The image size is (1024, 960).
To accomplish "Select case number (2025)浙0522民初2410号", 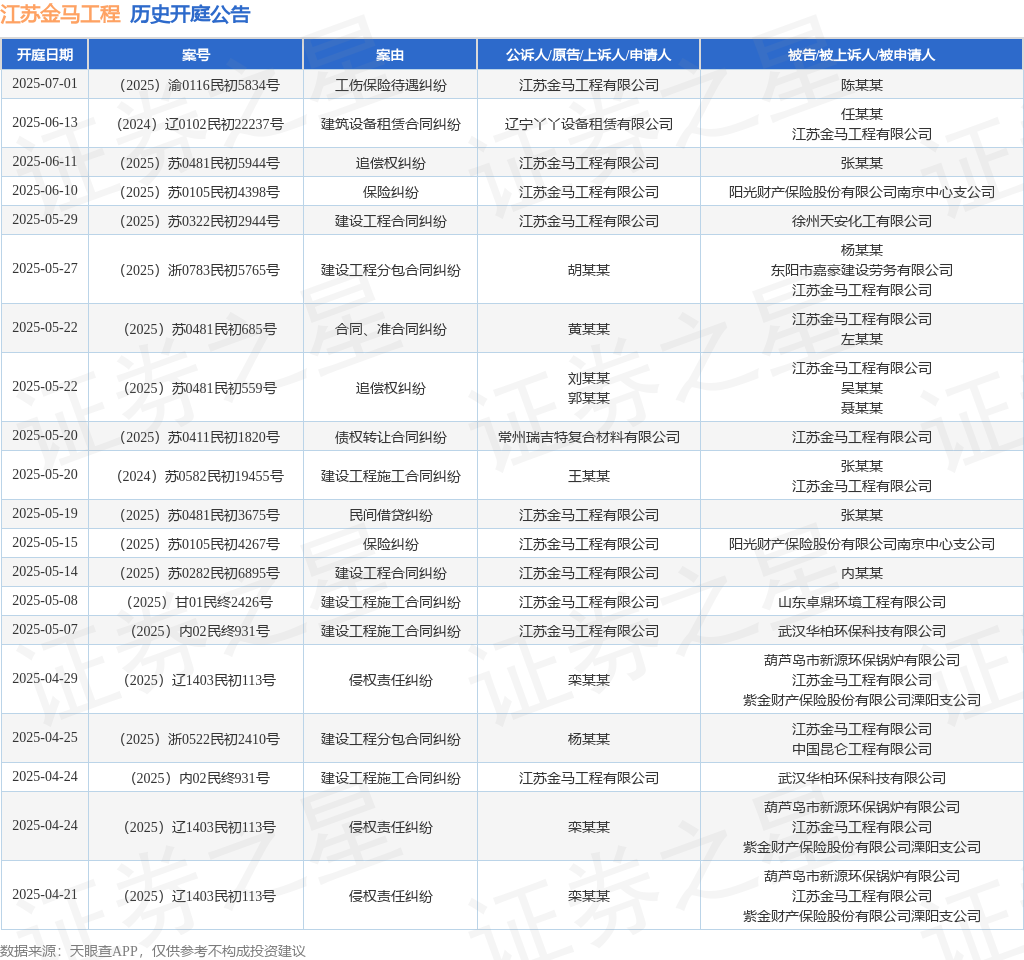I will point(199,739).
